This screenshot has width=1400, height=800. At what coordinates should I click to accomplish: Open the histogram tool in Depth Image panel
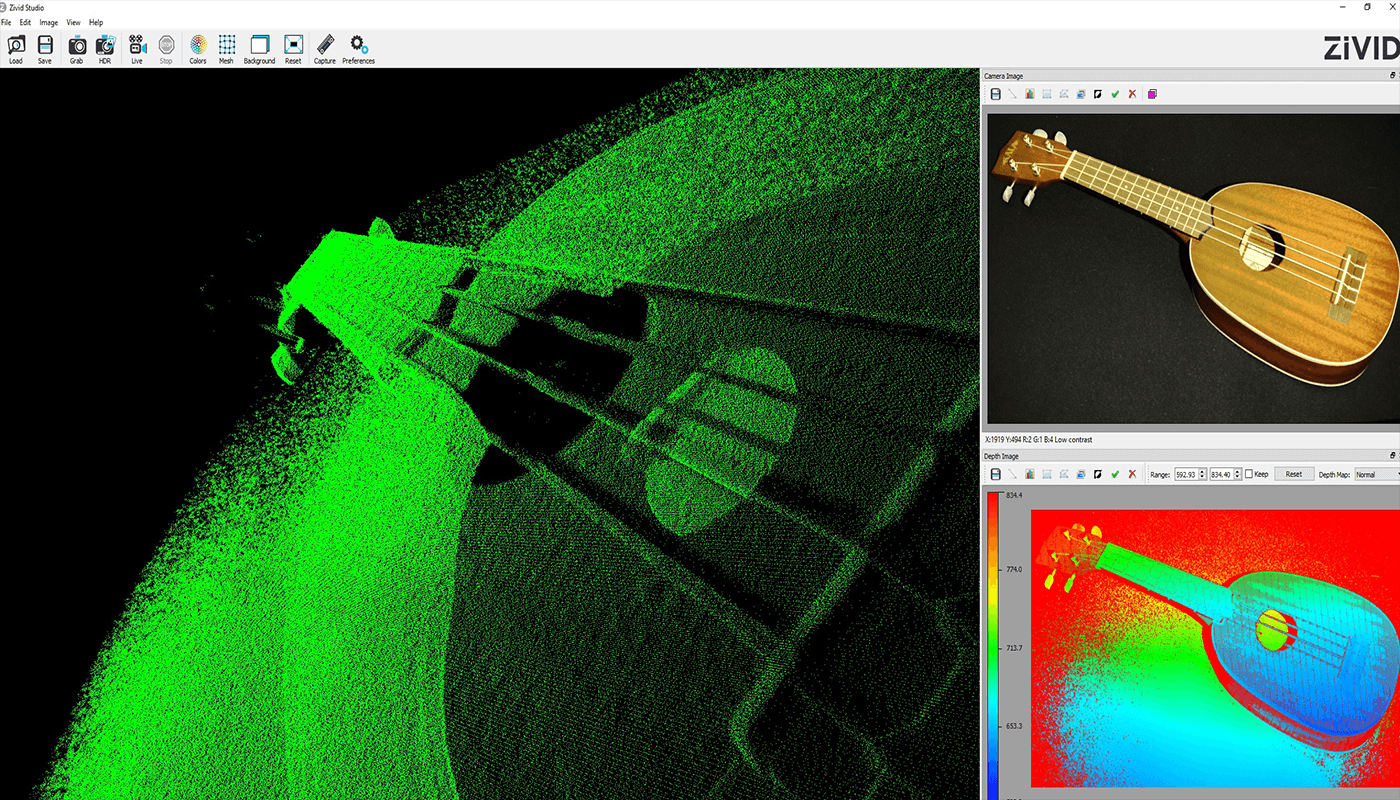(x=1029, y=474)
